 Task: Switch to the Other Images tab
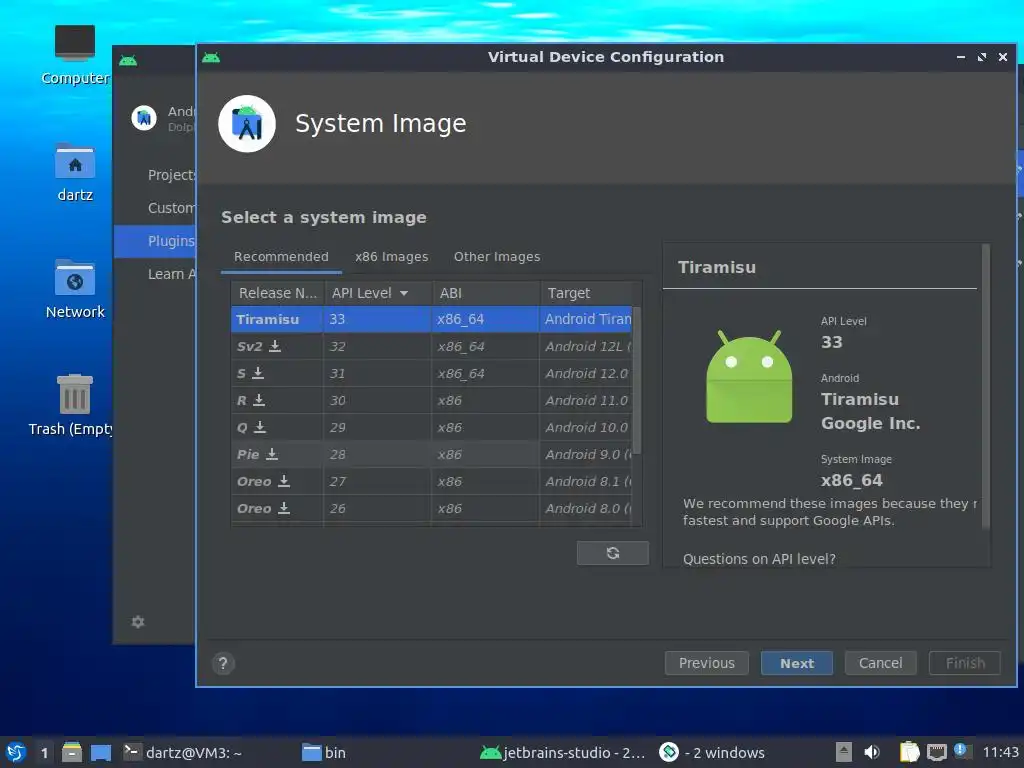click(497, 257)
